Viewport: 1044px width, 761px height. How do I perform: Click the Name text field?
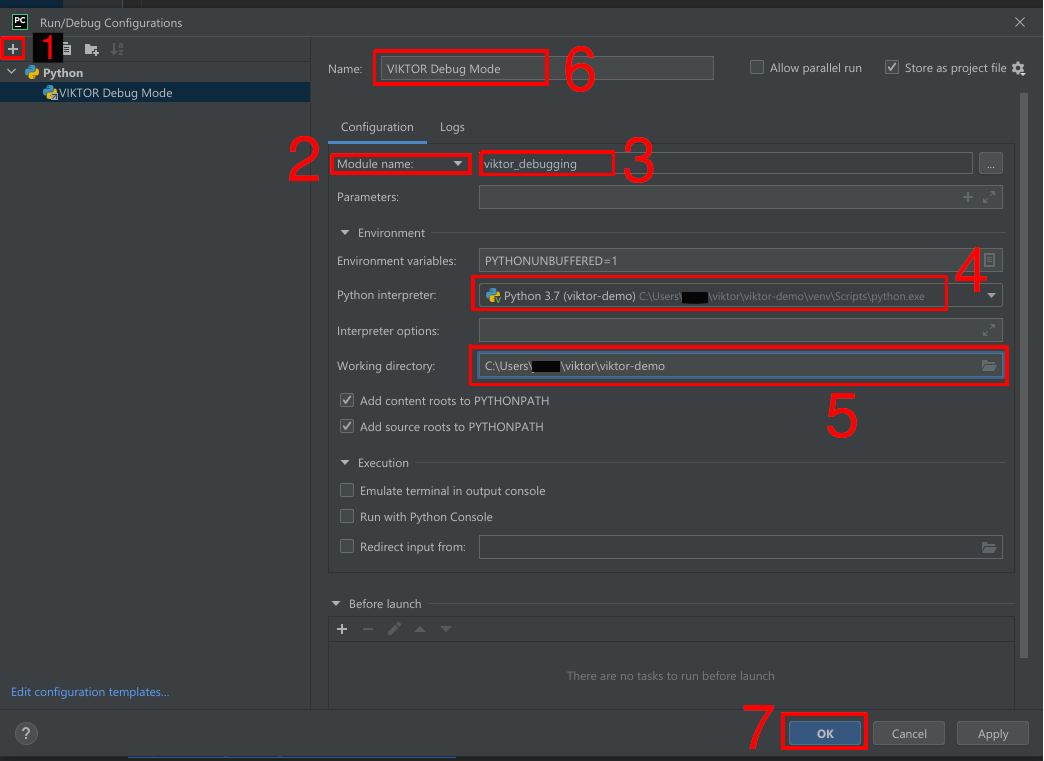[545, 69]
